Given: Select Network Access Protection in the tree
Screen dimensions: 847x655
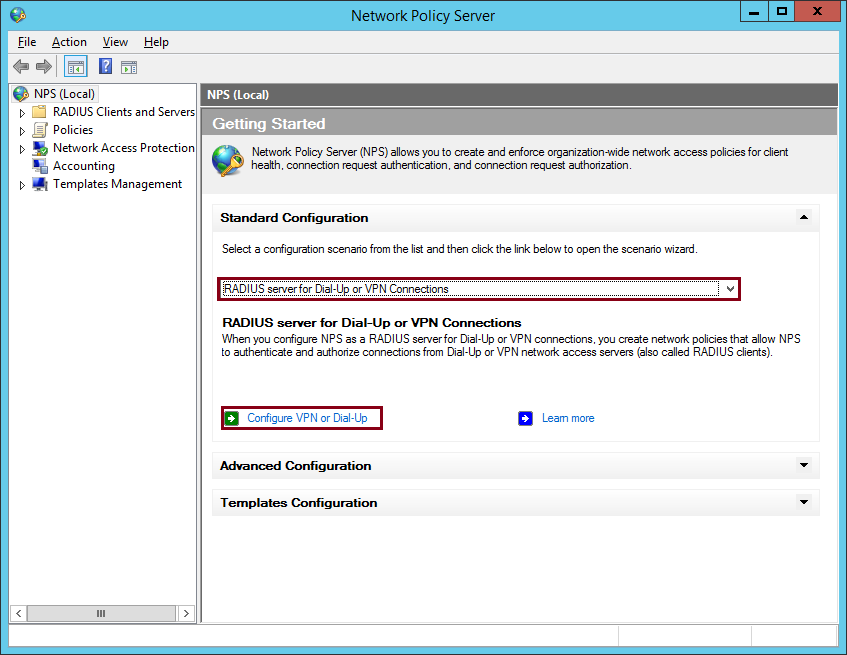Looking at the screenshot, I should coord(123,148).
